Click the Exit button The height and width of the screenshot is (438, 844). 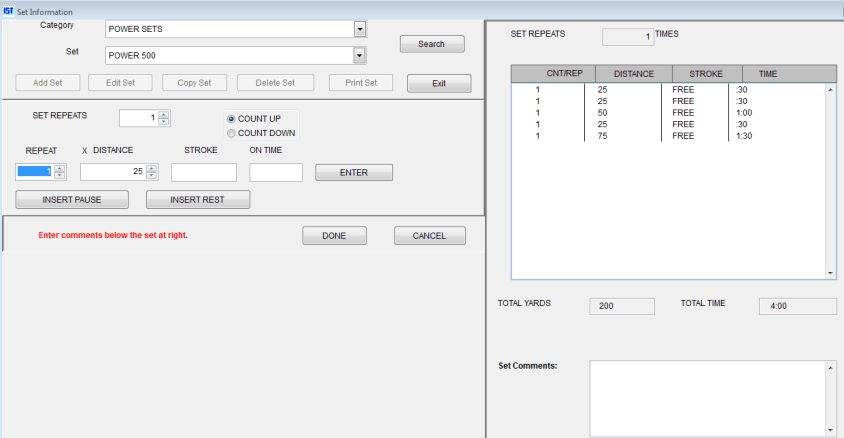click(x=438, y=83)
